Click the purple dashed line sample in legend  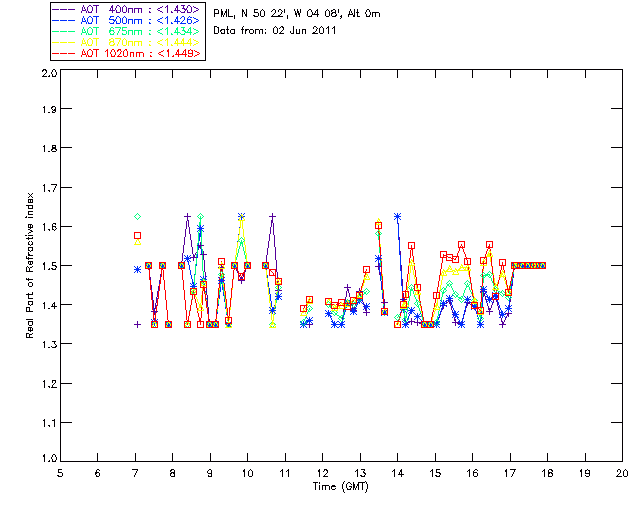64,9
